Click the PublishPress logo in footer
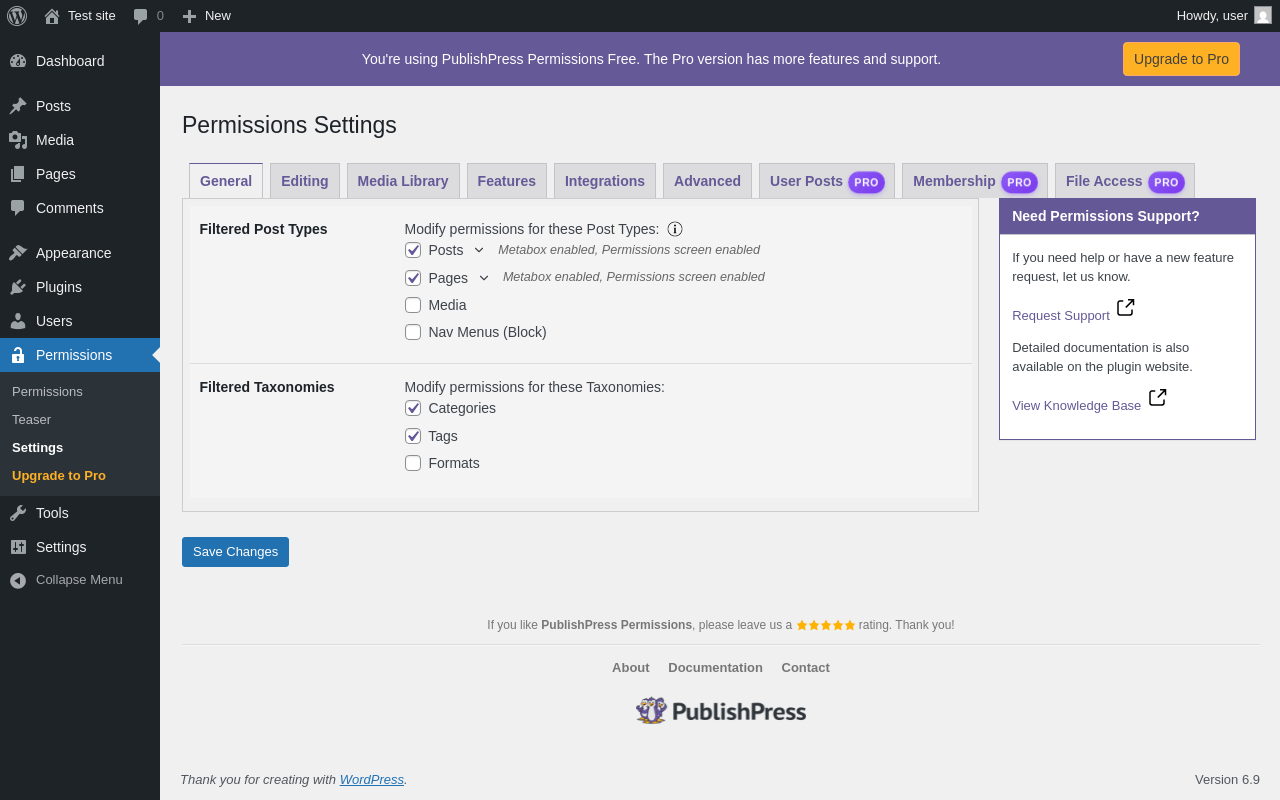 pyautogui.click(x=721, y=711)
